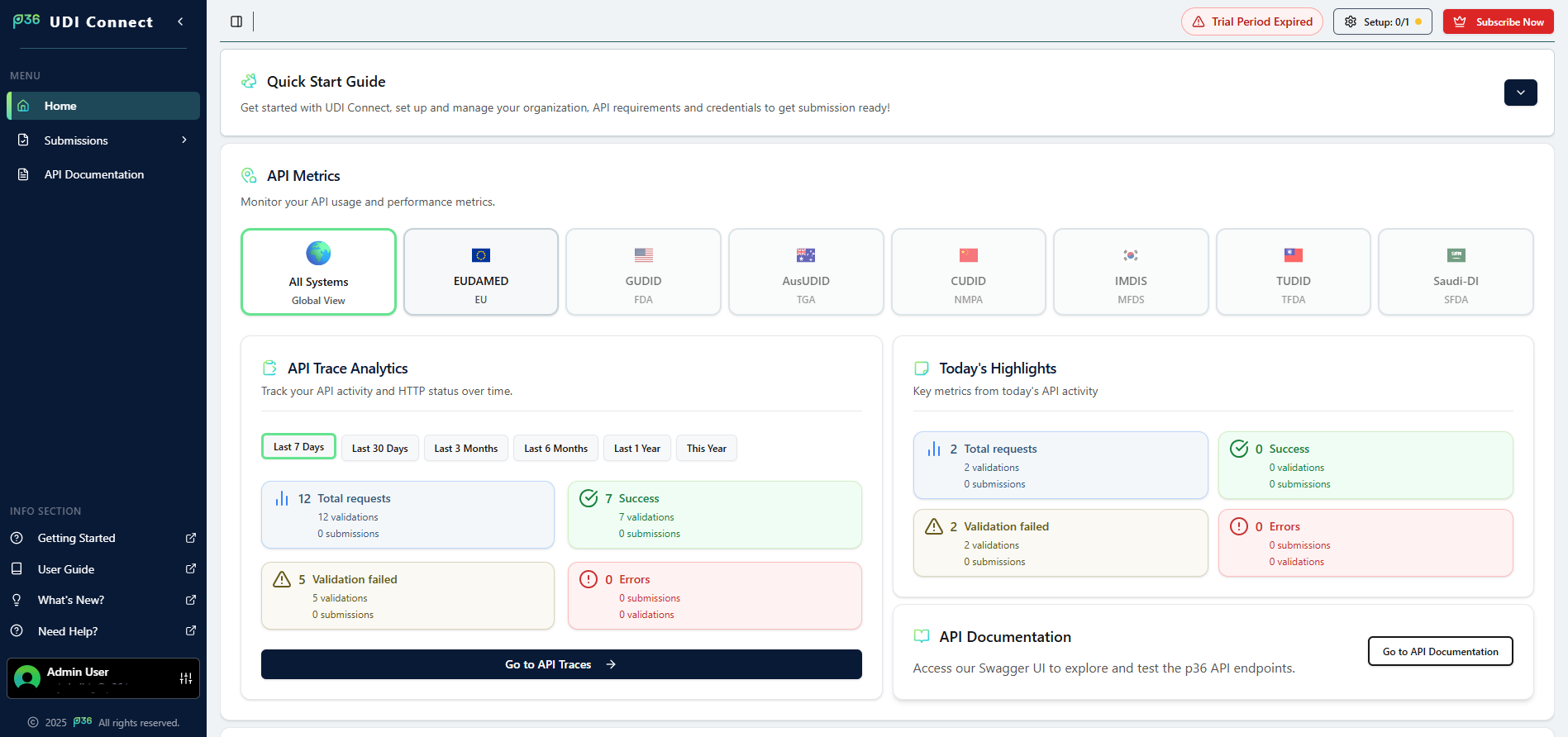Click the Quick Start Guide icon
The height and width of the screenshot is (737, 1568).
point(249,81)
